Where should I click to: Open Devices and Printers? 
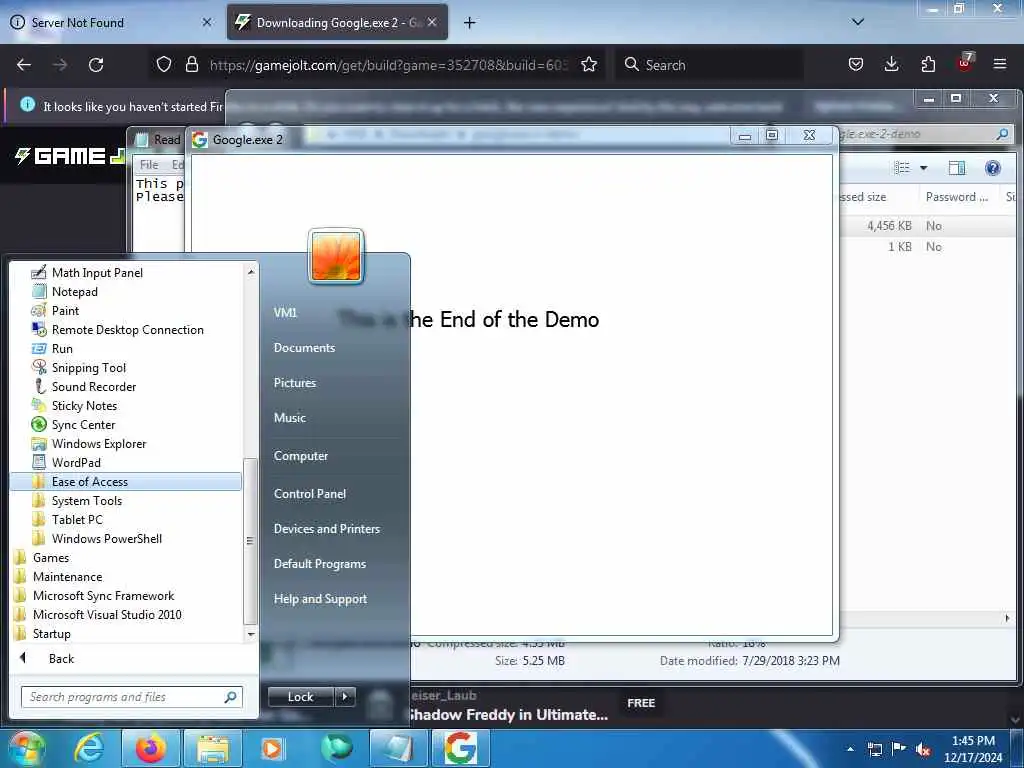(x=327, y=528)
